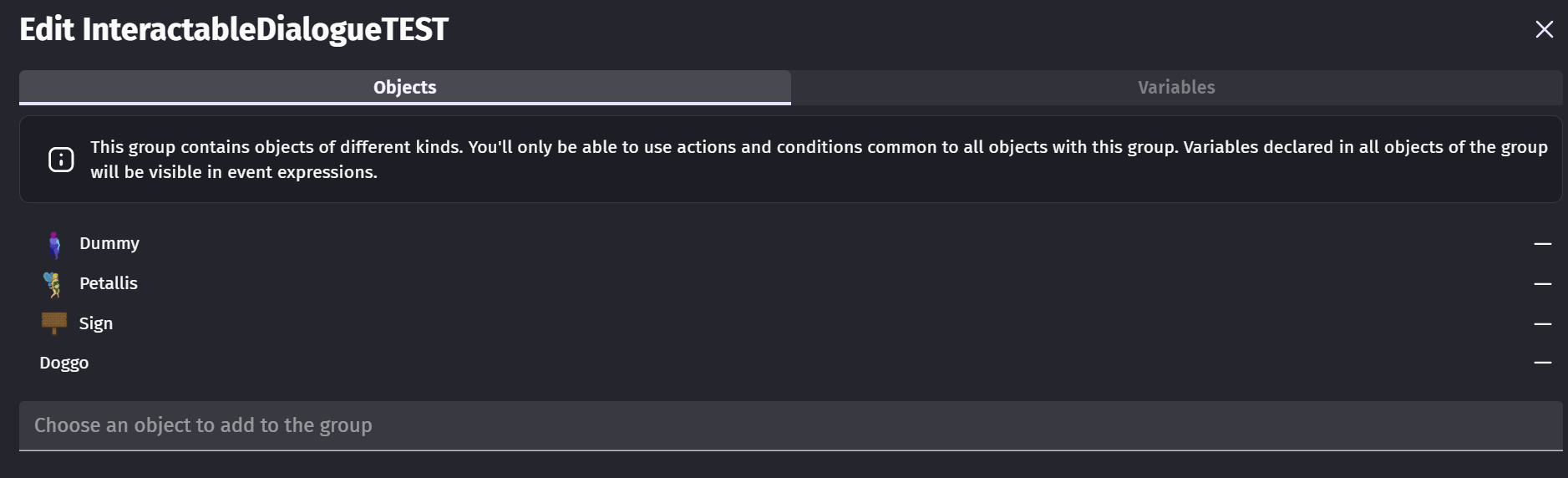Select the Petallis object name
This screenshot has width=1568, height=478.
click(x=109, y=283)
